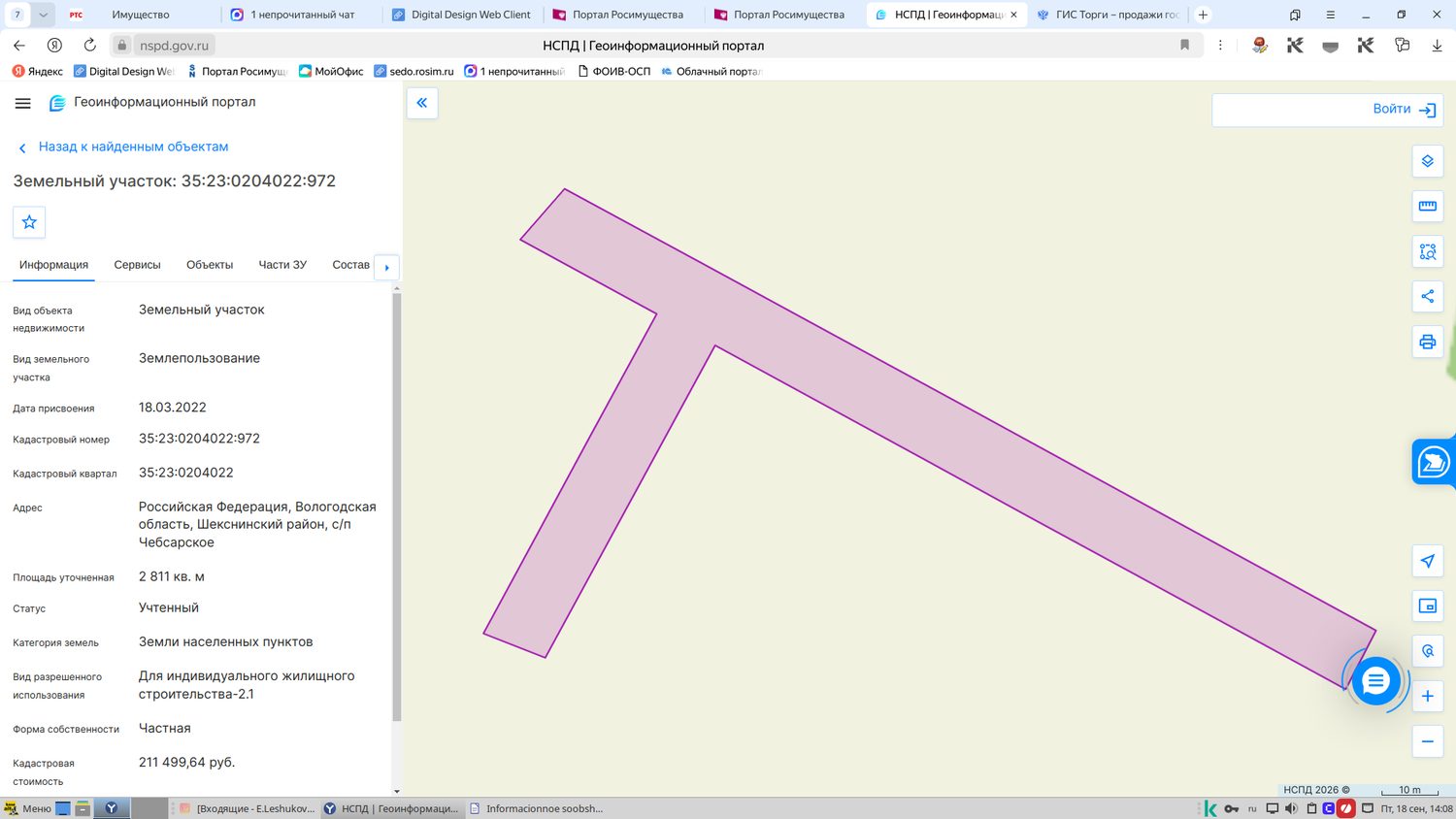This screenshot has height=819, width=1456.
Task: Open the chat support bubble
Action: 1375,681
